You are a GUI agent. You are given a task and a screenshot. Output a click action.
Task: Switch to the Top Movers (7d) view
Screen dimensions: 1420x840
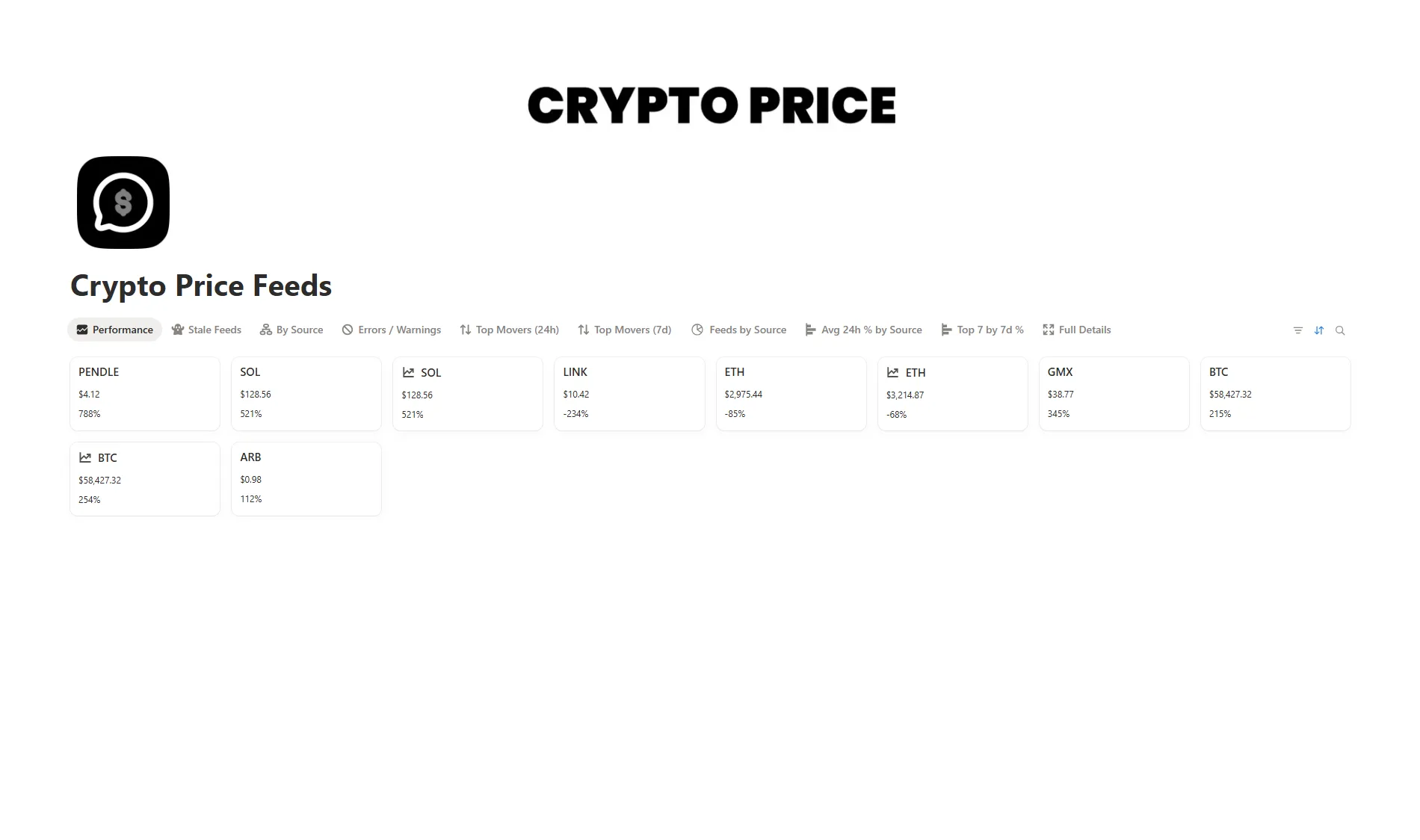point(632,330)
